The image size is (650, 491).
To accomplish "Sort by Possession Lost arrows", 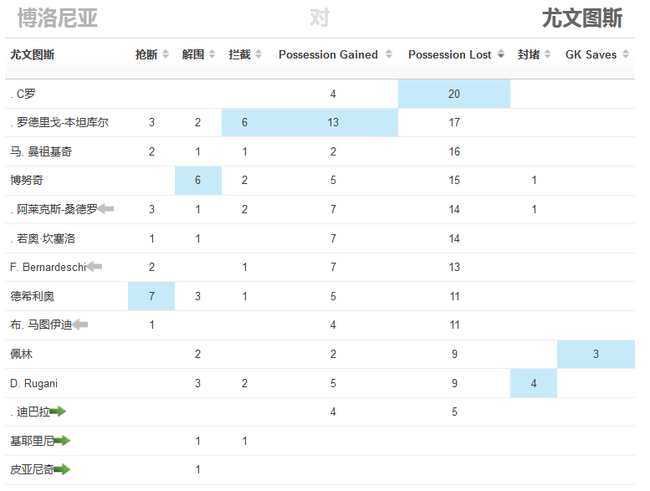I will click(501, 54).
